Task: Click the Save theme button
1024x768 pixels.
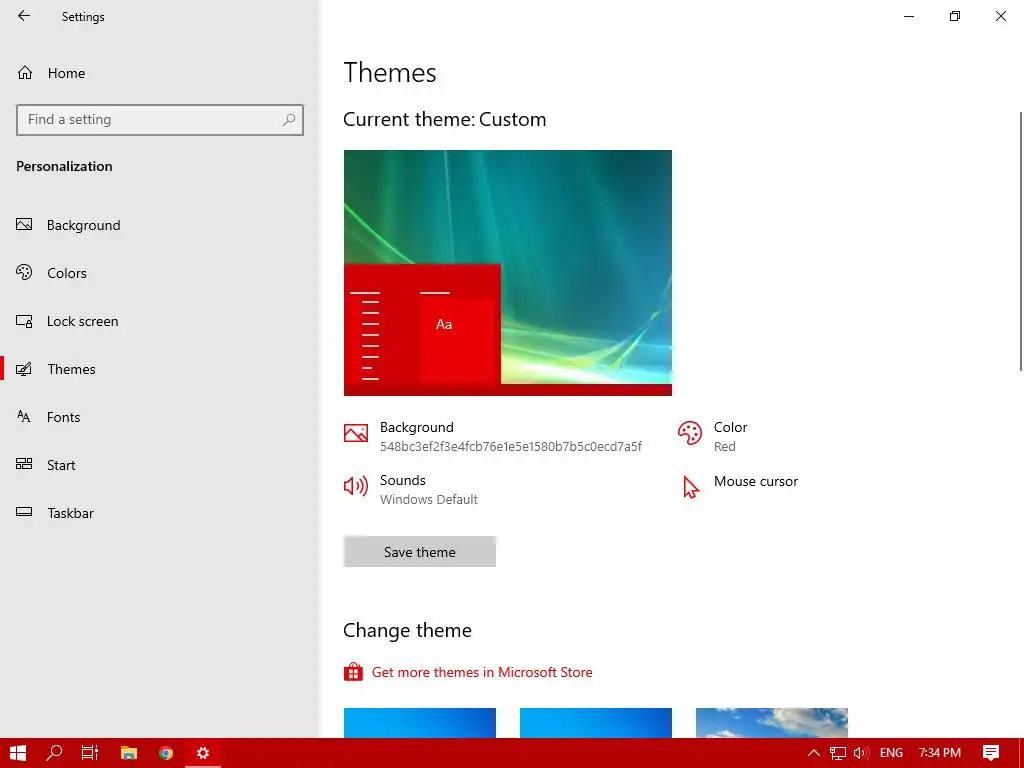Action: coord(420,552)
